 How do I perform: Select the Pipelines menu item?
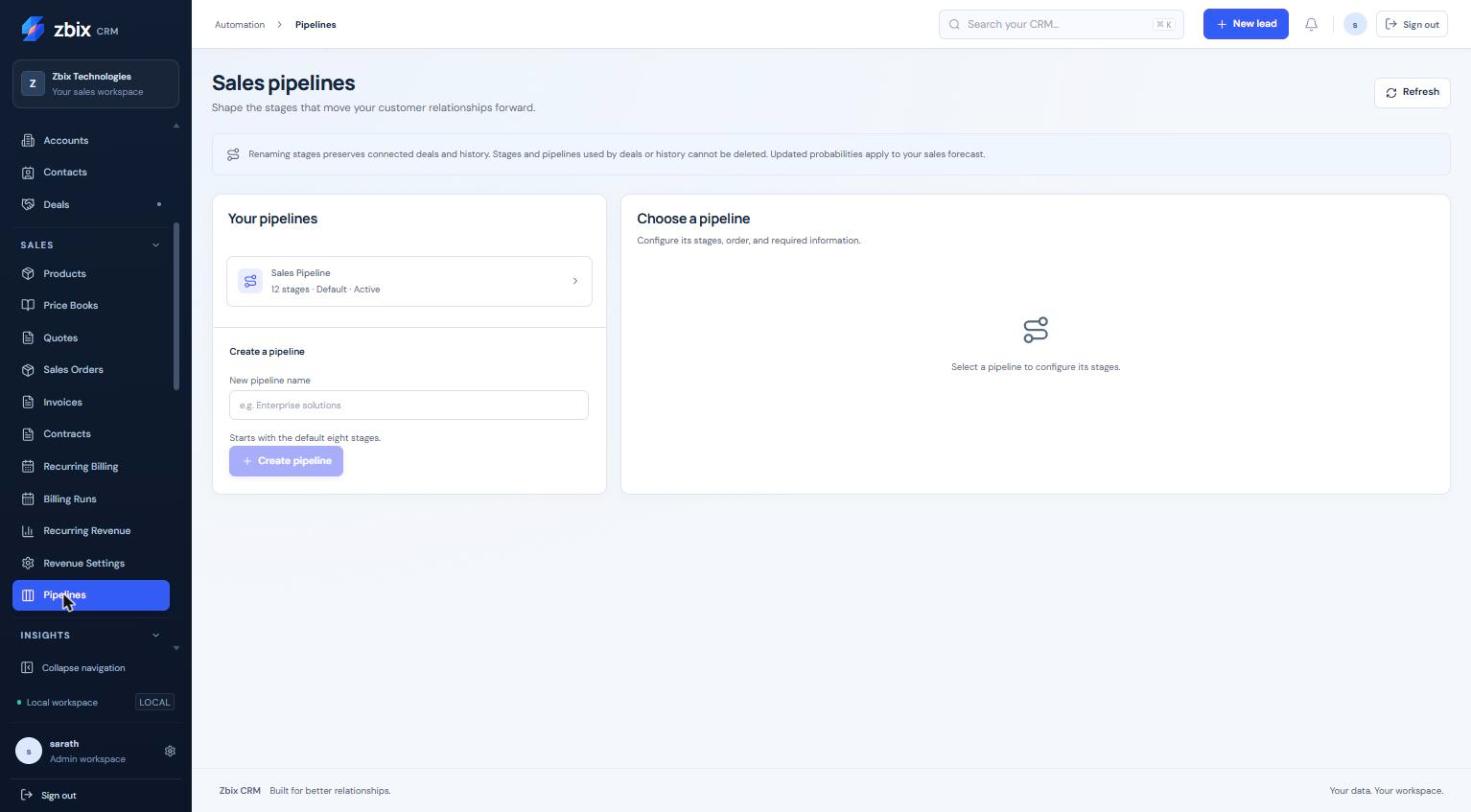[91, 595]
